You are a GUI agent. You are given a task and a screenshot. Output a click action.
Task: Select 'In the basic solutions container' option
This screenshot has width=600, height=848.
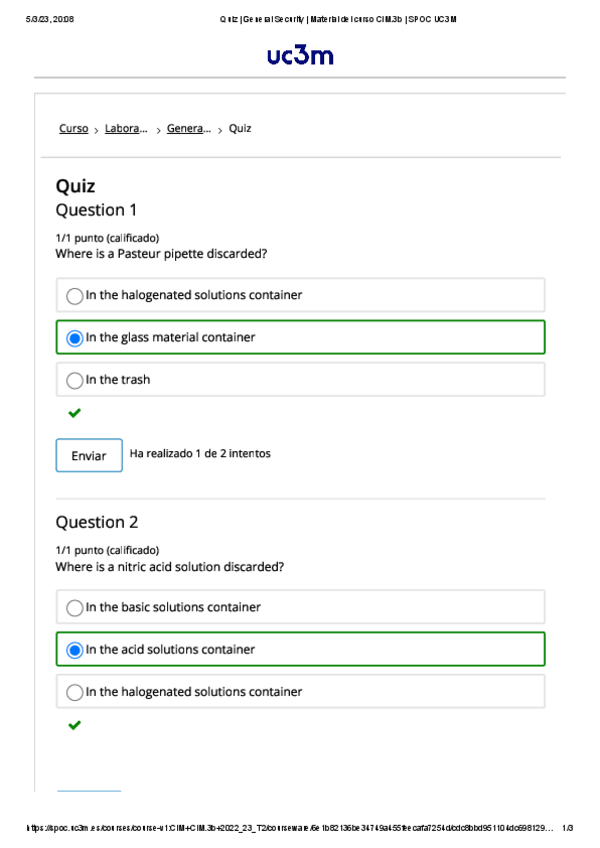click(75, 608)
